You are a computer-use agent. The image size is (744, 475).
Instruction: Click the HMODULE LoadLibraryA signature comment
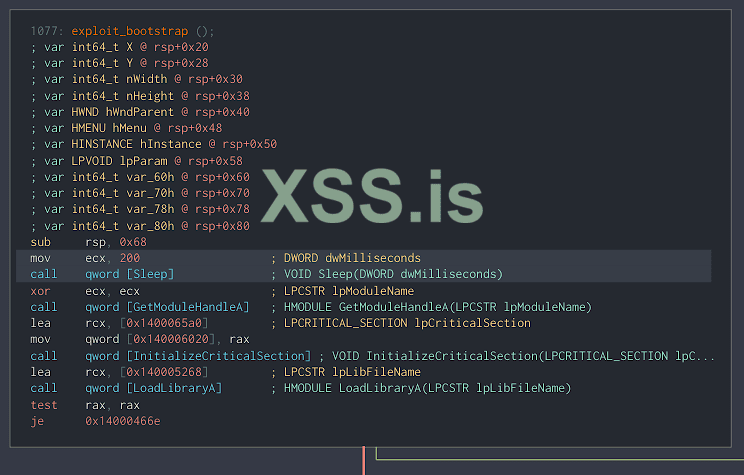pyautogui.click(x=428, y=389)
